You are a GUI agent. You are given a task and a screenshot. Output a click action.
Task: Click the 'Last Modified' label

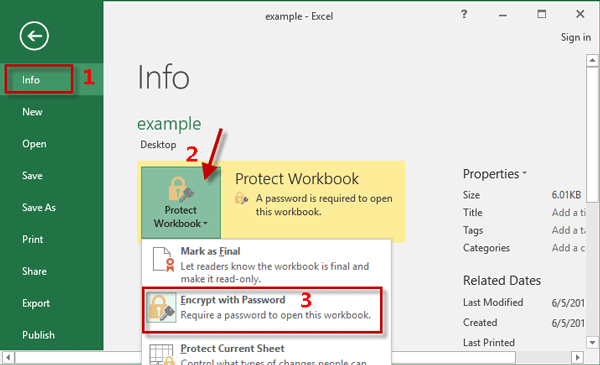pyautogui.click(x=493, y=302)
